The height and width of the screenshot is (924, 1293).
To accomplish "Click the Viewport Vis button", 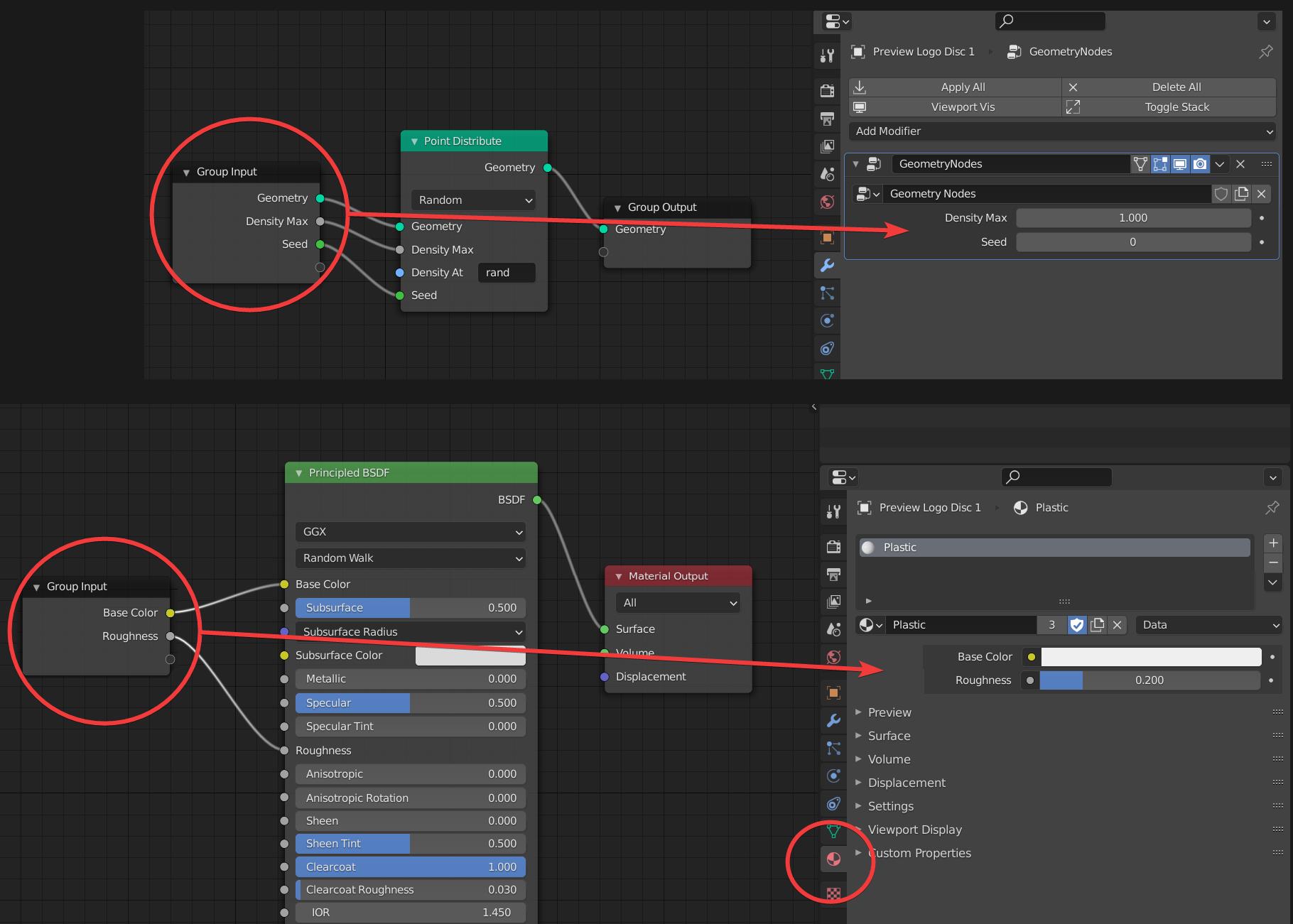I will coord(955,107).
